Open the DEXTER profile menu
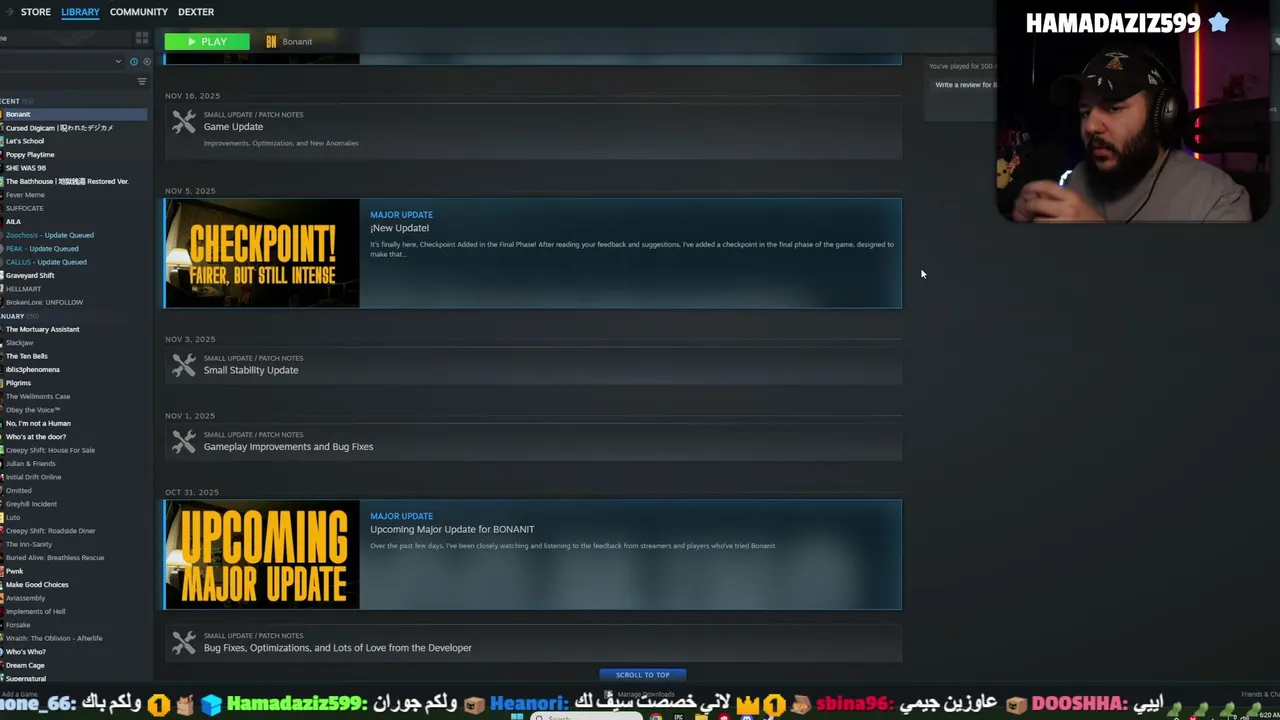The height and width of the screenshot is (720, 1280). pos(196,12)
